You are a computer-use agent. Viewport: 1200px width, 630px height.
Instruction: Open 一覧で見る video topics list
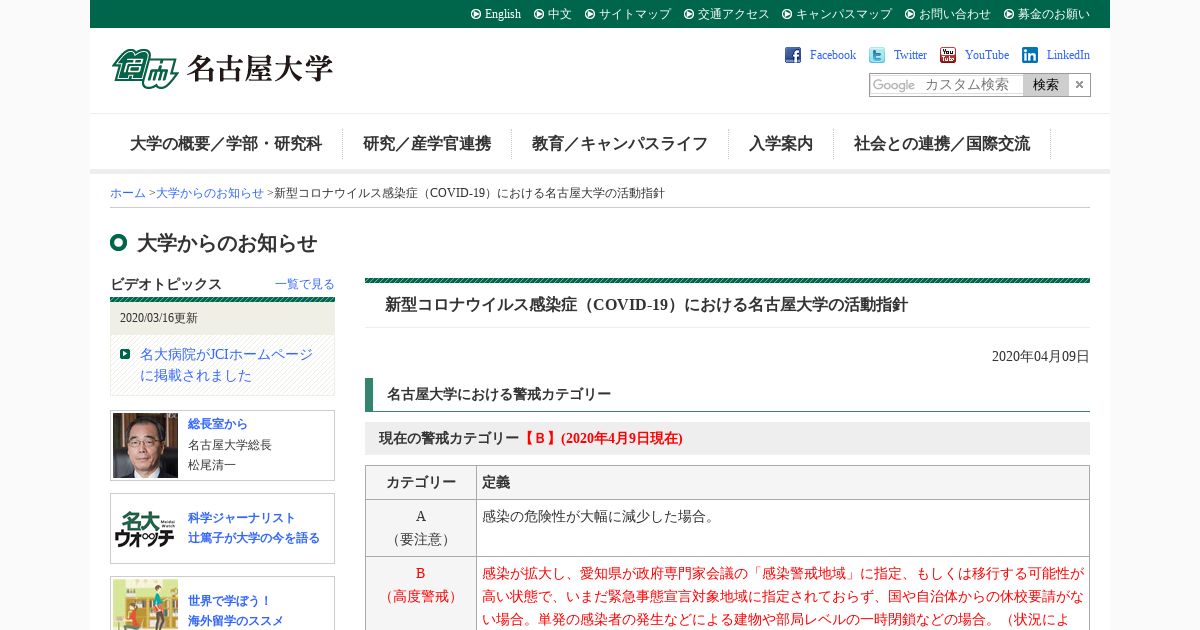pyautogui.click(x=305, y=284)
